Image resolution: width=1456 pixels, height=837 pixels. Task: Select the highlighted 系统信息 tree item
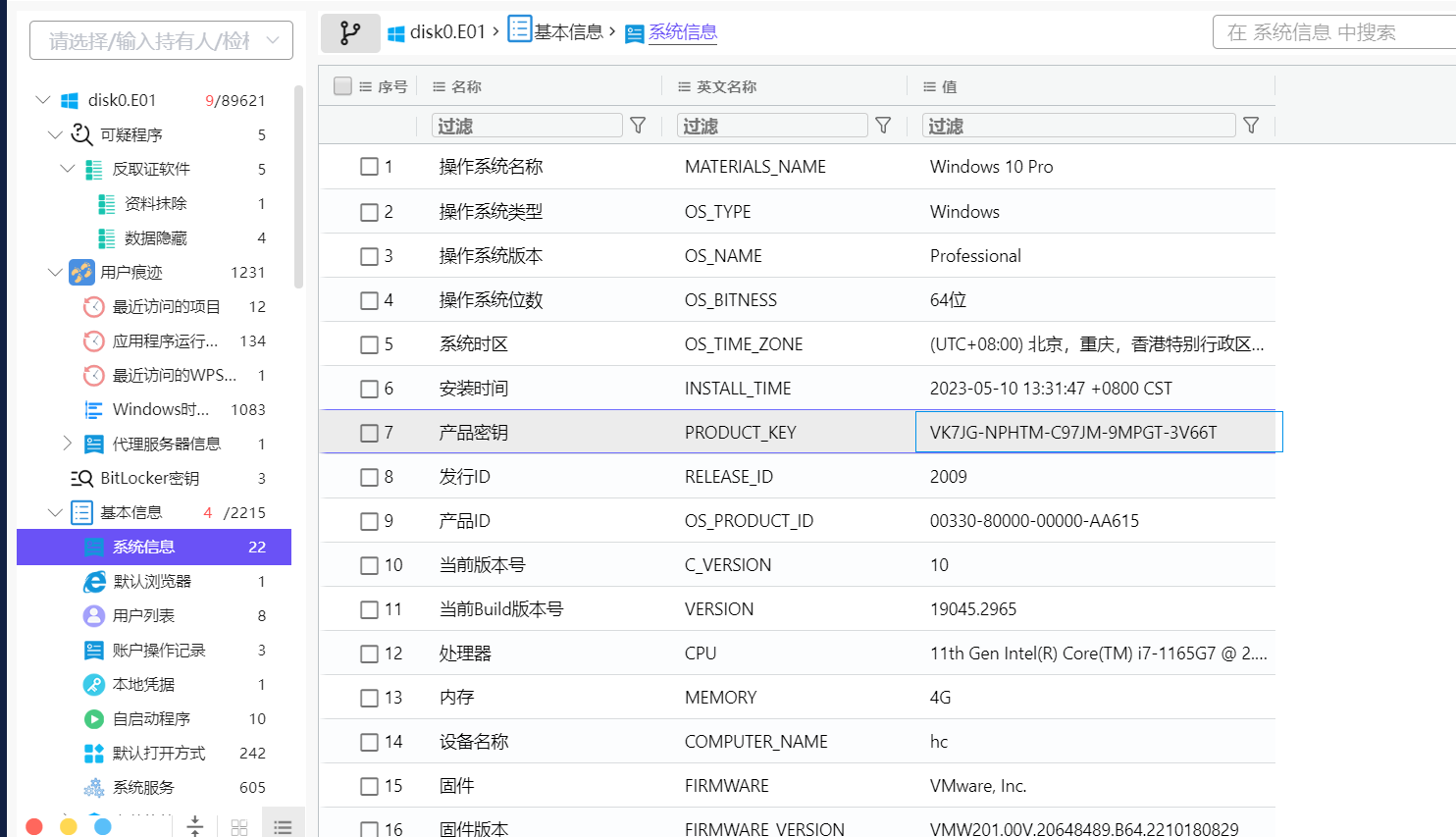(154, 547)
